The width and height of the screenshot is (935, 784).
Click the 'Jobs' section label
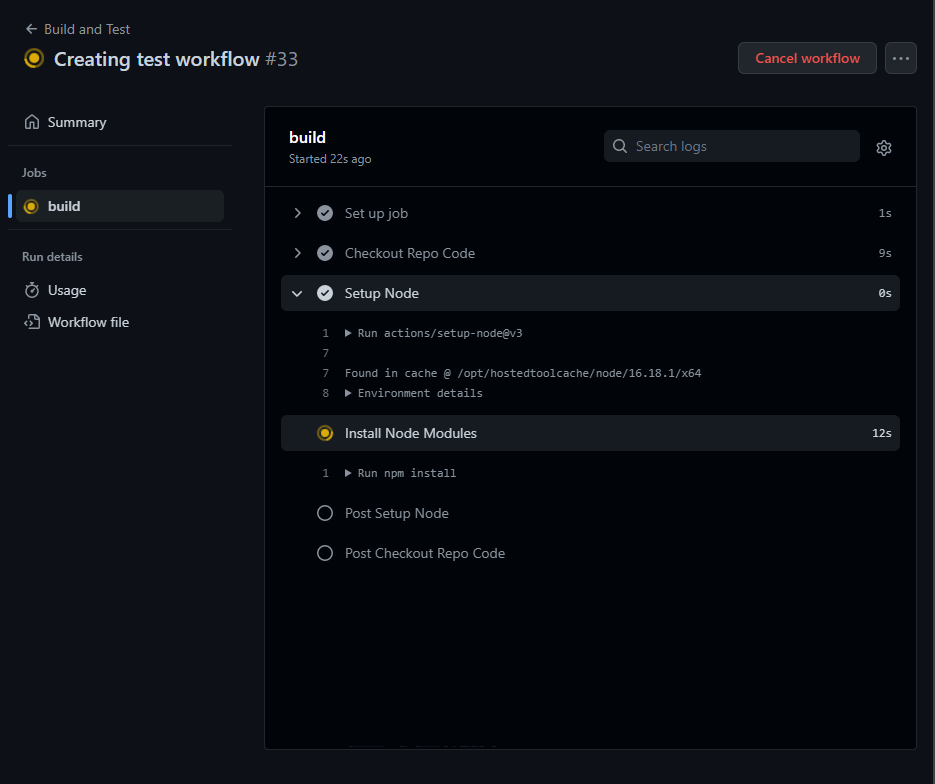34,173
